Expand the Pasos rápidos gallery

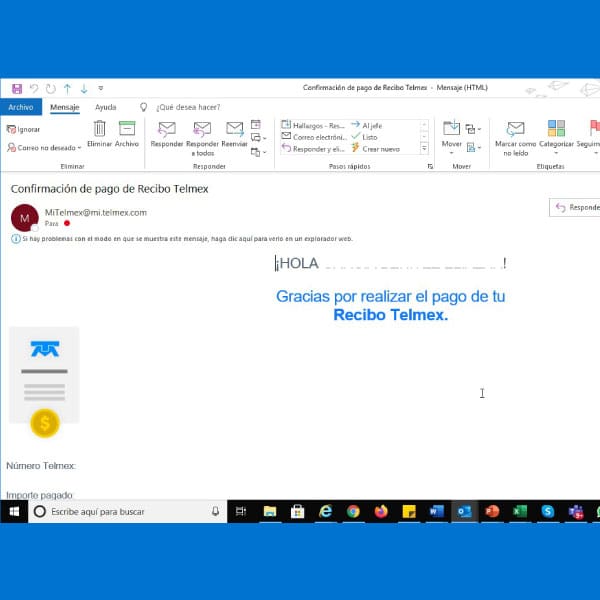425,149
